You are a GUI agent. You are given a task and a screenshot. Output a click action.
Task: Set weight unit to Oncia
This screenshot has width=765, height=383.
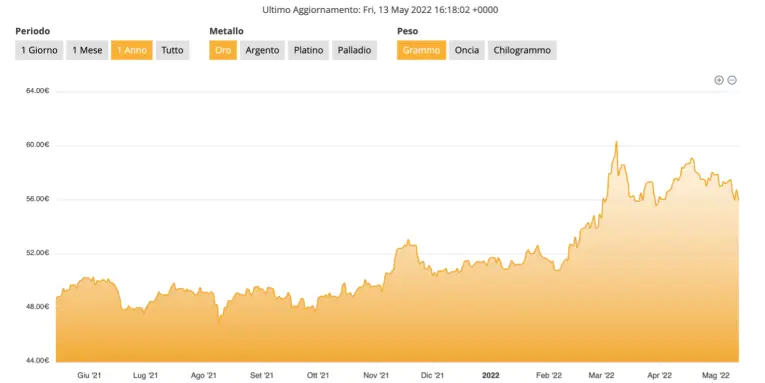coord(467,50)
